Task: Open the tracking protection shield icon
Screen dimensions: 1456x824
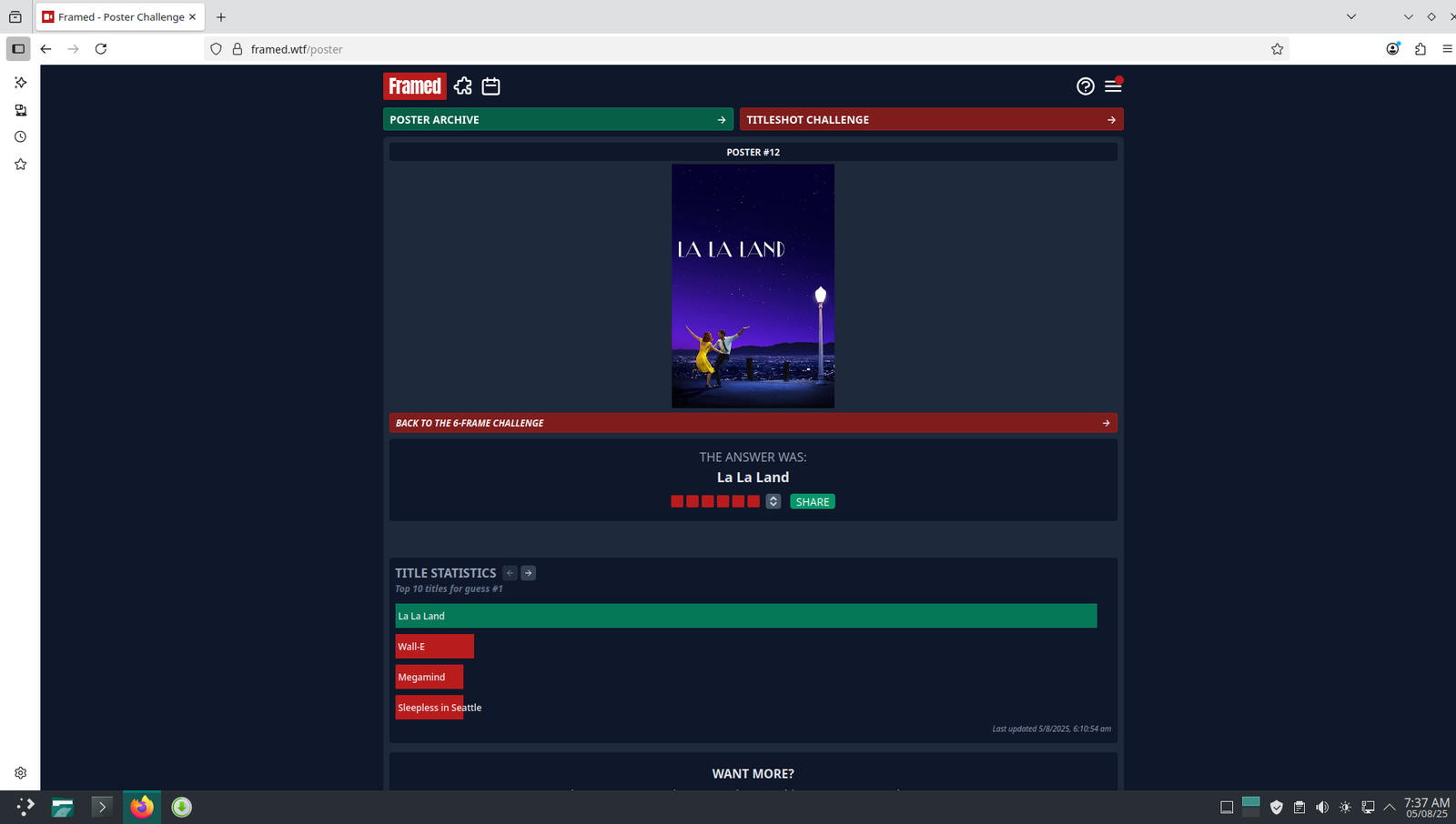Action: point(216,49)
